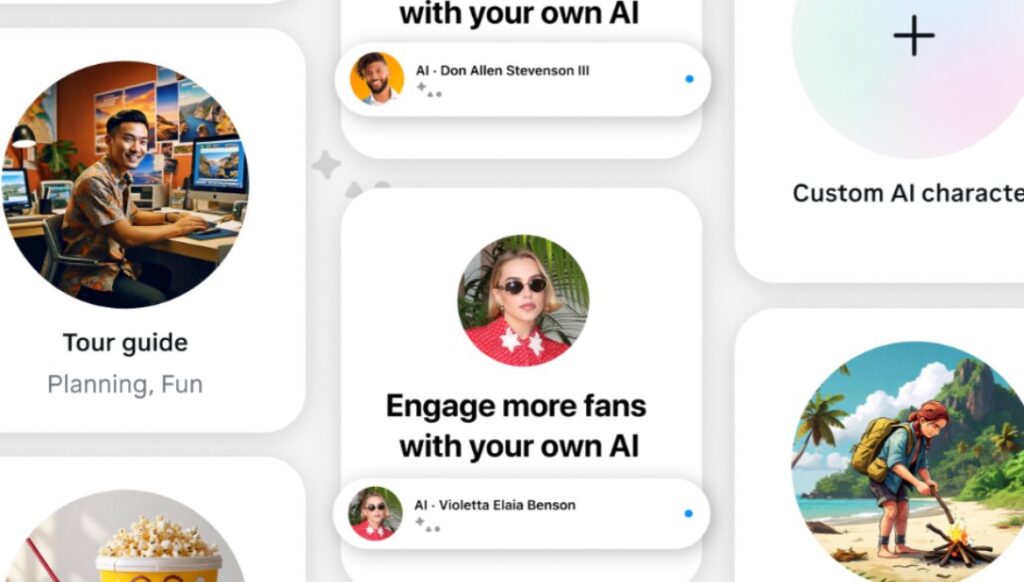Click the woman in sunglasses large avatar

(x=522, y=300)
